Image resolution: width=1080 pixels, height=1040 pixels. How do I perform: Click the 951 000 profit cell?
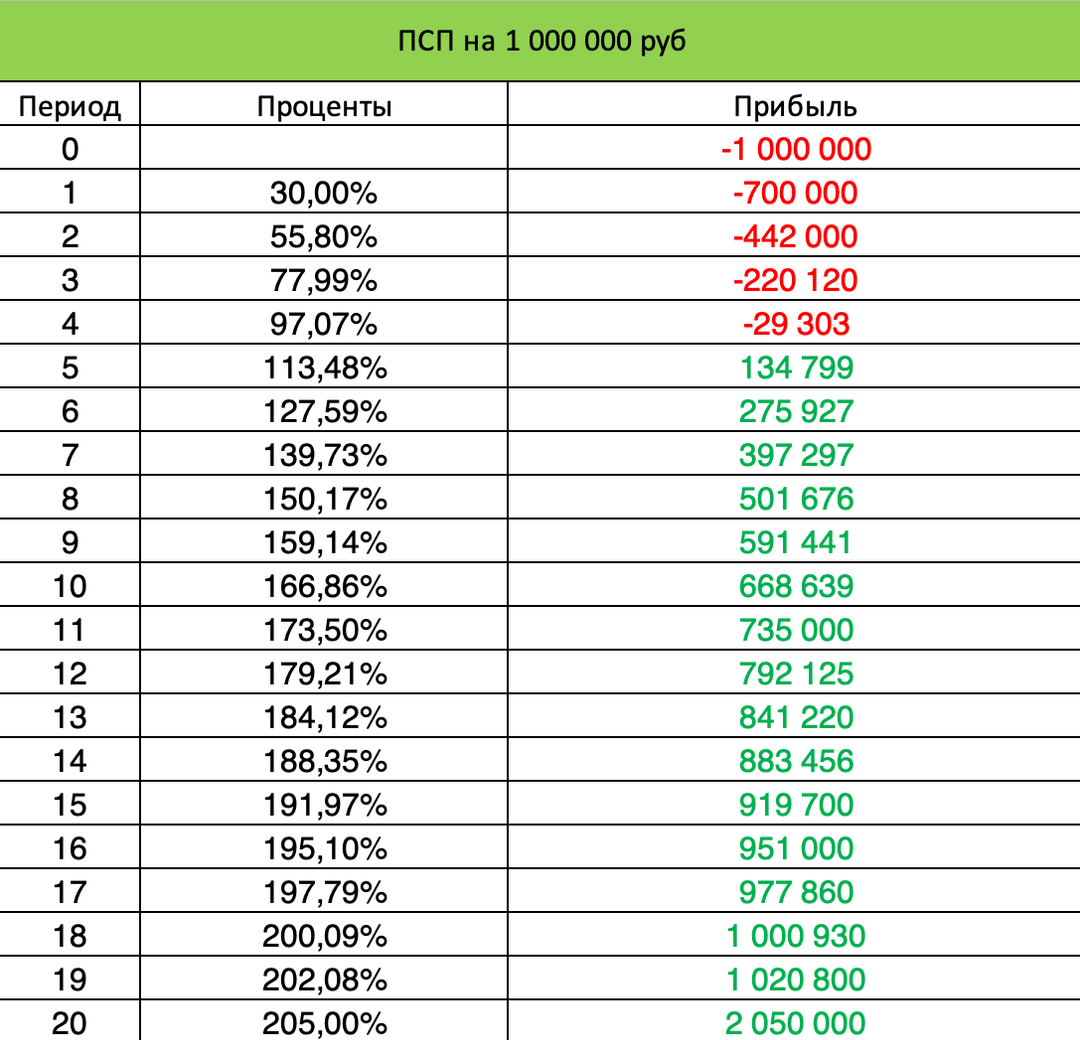pos(795,849)
